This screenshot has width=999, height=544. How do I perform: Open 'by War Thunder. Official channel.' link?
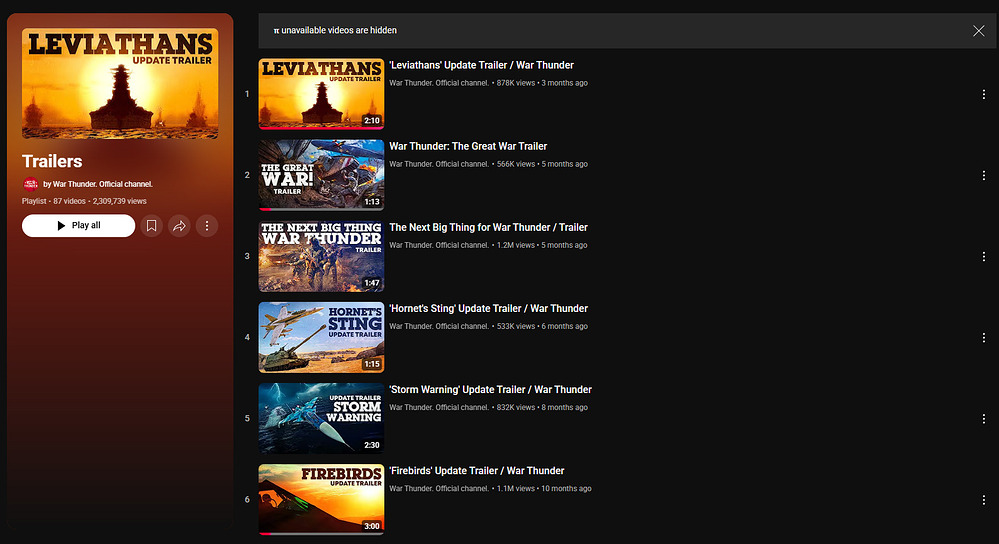[x=97, y=184]
